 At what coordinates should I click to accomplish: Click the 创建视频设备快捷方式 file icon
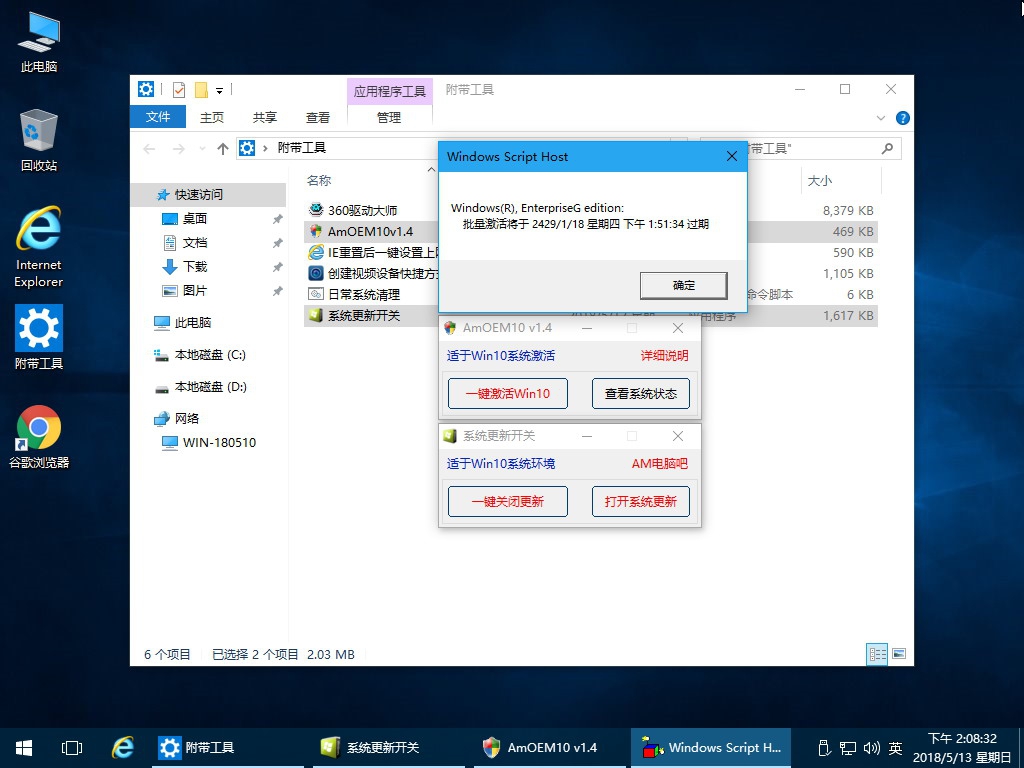point(316,273)
